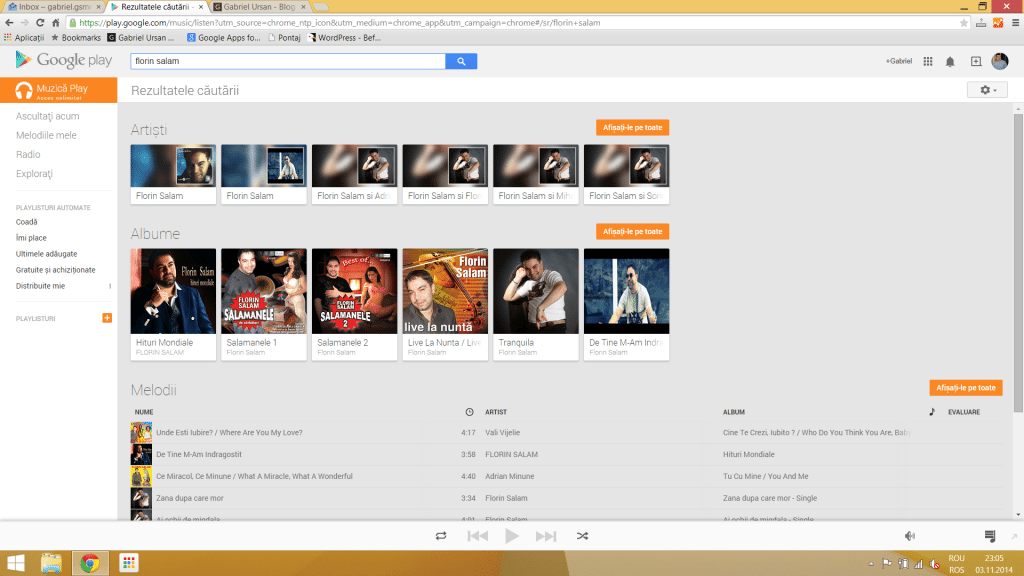
Task: Click the Chrome taskbar icon
Action: [x=89, y=563]
